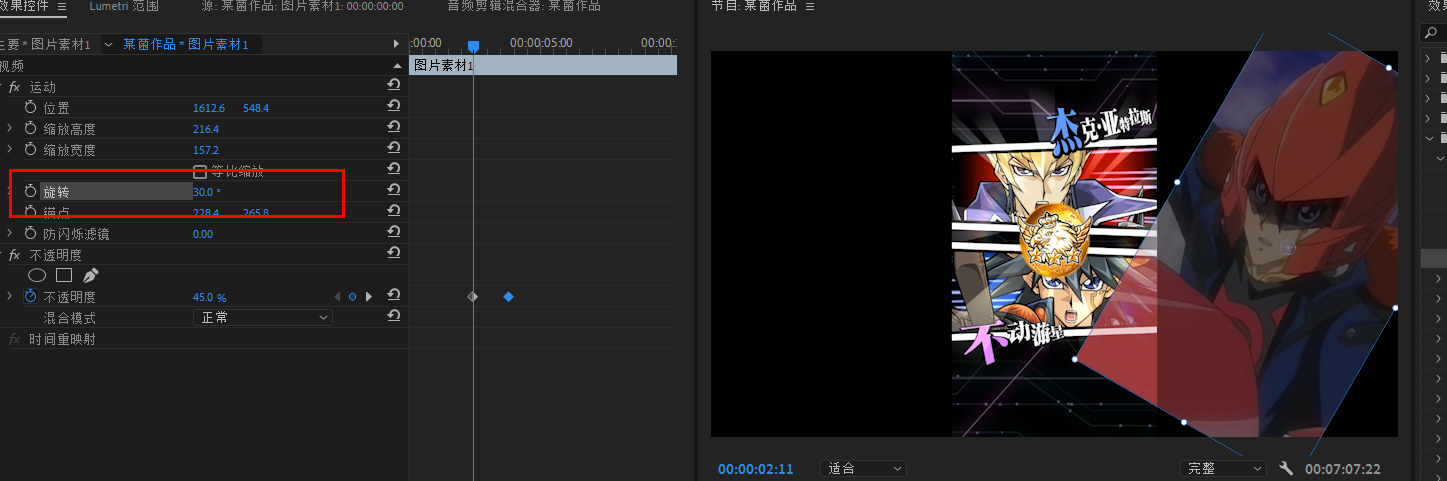1447x481 pixels.
Task: Click the 旋转 value 30.0 °
Action: pos(207,192)
